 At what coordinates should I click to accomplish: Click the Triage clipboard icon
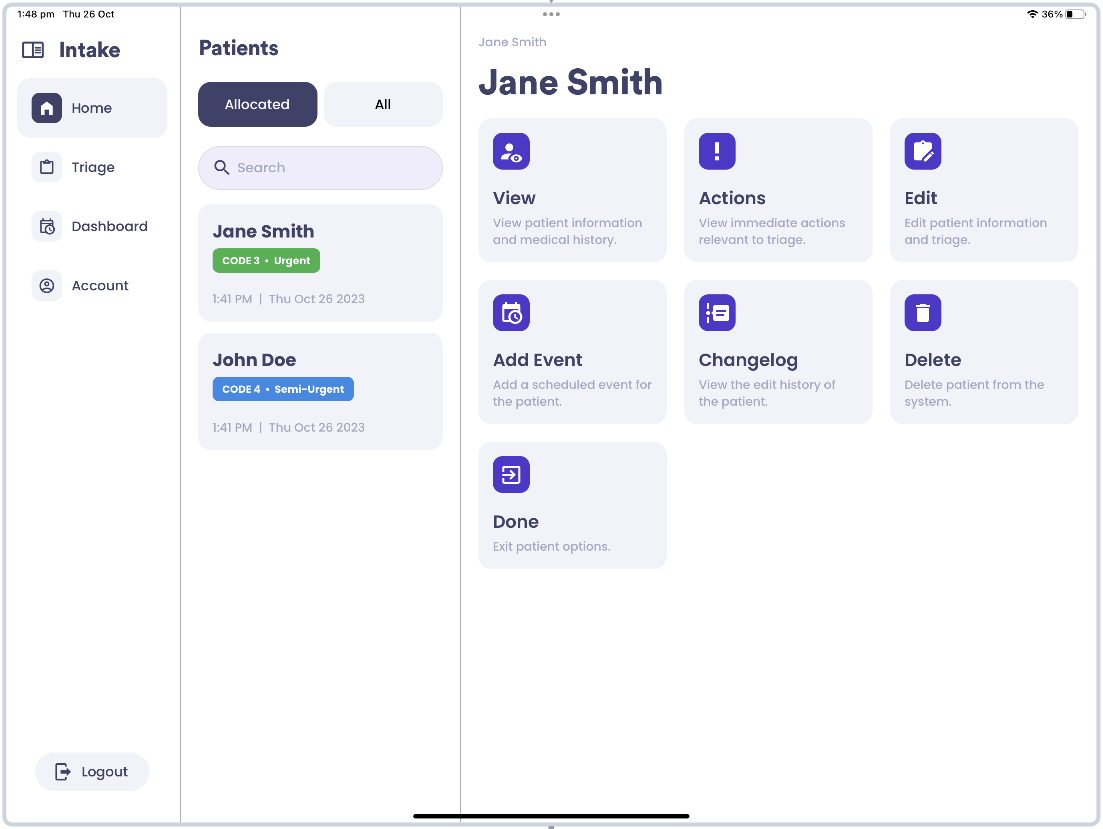point(46,167)
